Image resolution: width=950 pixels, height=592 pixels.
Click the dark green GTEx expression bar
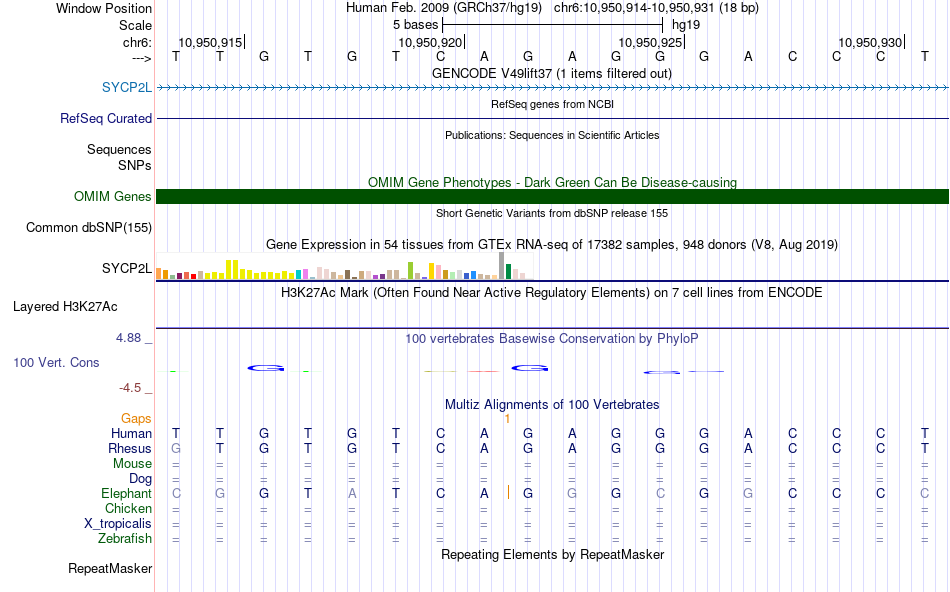click(508, 271)
